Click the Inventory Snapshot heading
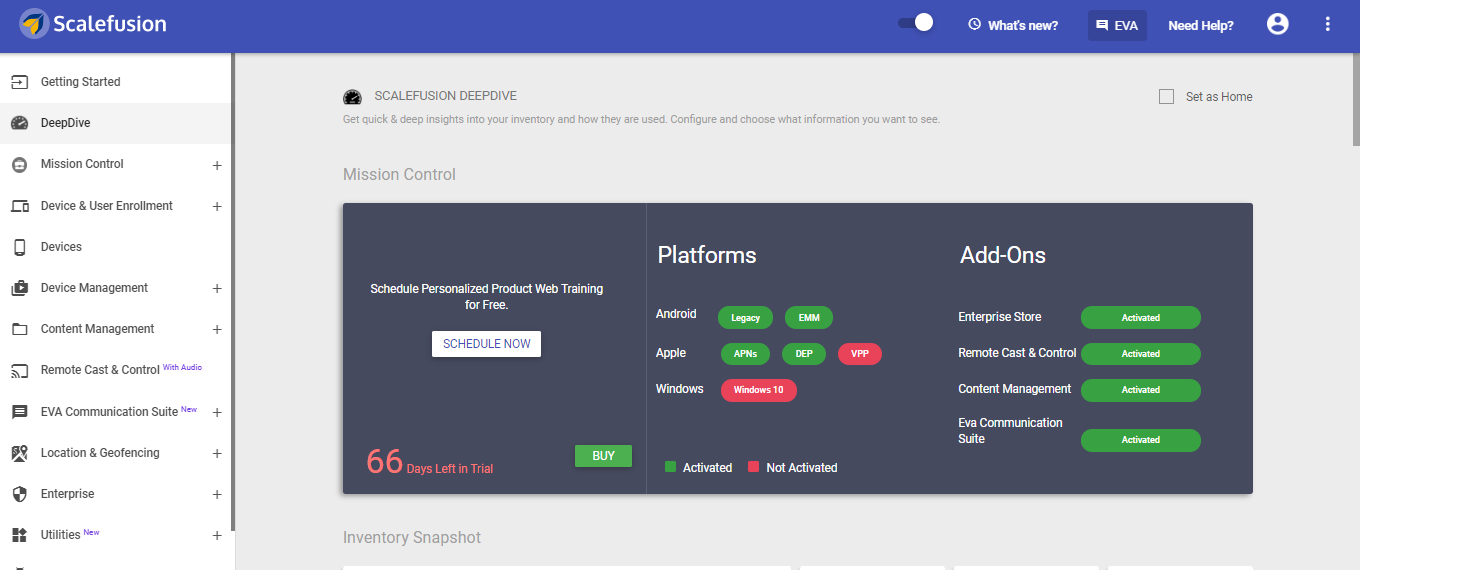The height and width of the screenshot is (570, 1480). pyautogui.click(x=412, y=538)
